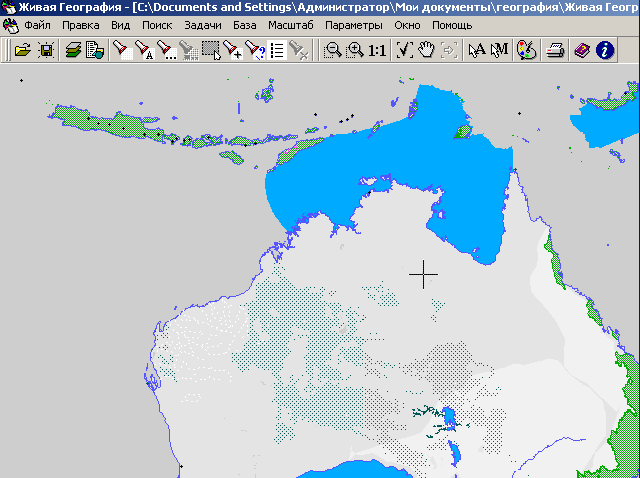Image resolution: width=640 pixels, height=478 pixels.
Task: Click the open folder icon in toolbar
Action: [x=22, y=49]
